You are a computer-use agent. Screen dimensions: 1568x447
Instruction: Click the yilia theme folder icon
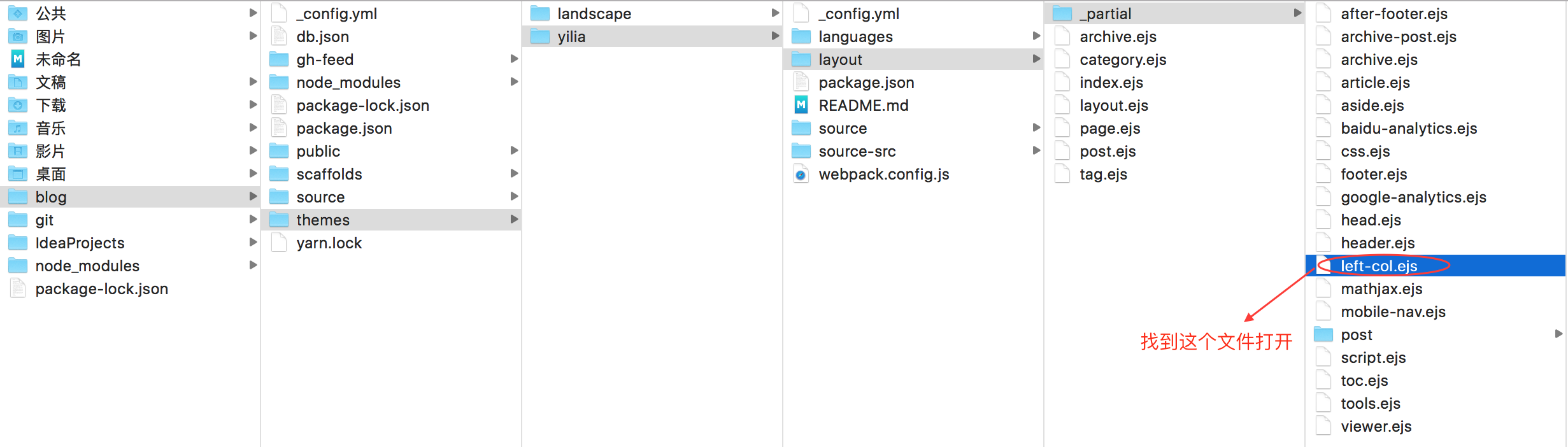[x=540, y=36]
